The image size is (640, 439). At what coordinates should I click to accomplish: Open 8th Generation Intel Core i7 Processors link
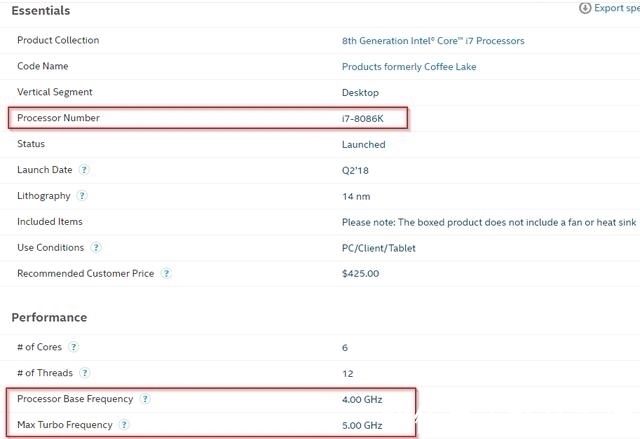[433, 41]
